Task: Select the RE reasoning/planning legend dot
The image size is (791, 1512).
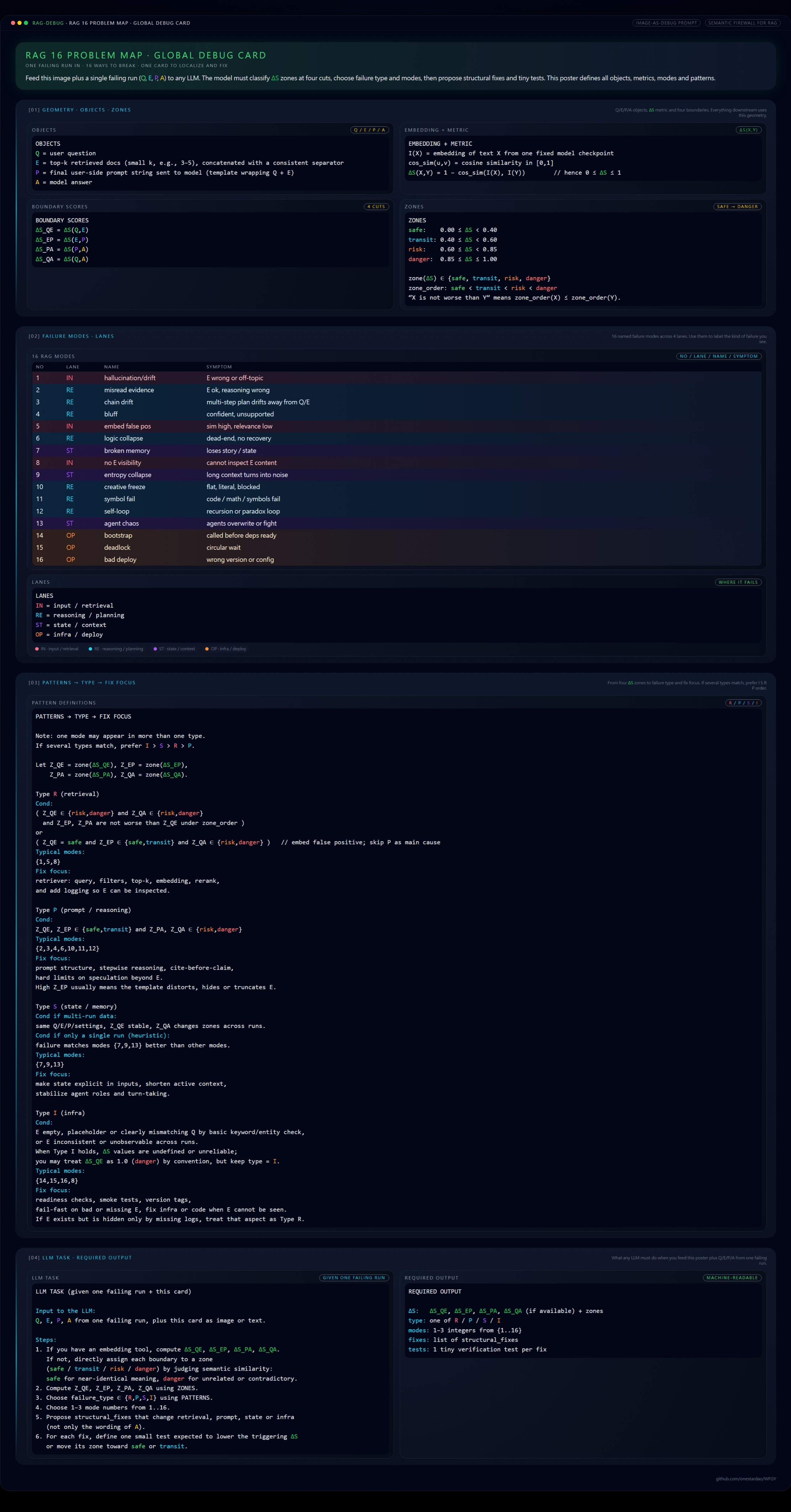Action: (x=91, y=649)
